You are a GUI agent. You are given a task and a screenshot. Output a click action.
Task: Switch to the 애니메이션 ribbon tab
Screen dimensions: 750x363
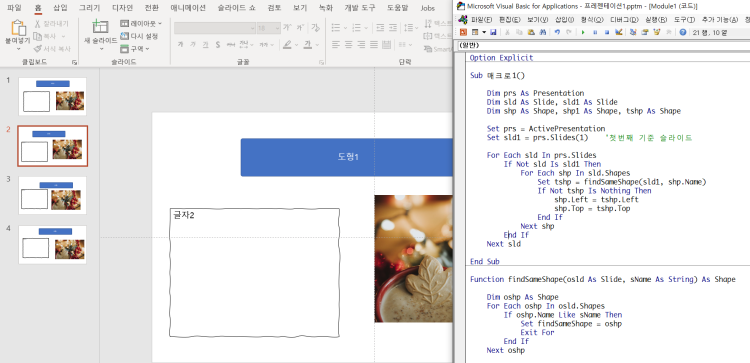(x=188, y=8)
